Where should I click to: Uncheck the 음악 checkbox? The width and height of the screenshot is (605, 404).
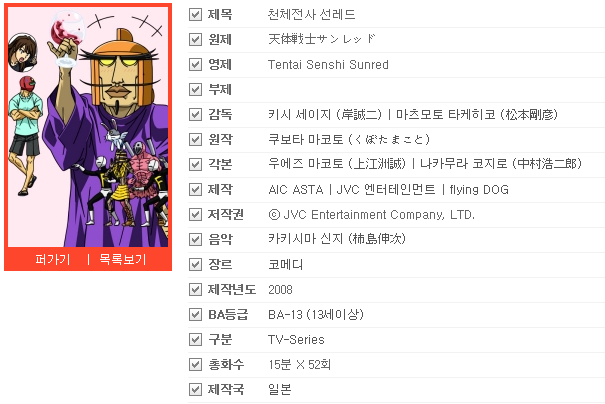pyautogui.click(x=195, y=239)
